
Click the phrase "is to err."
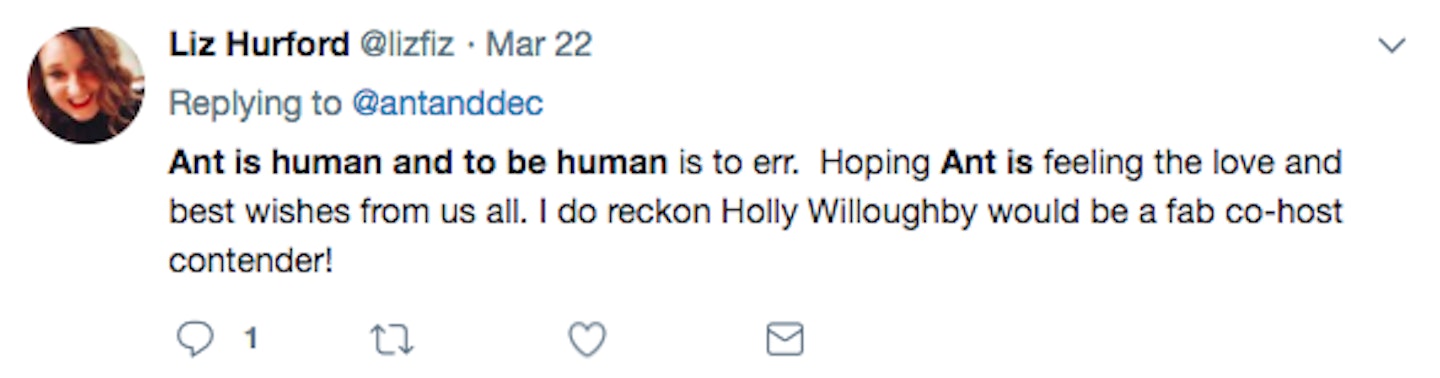click(738, 163)
